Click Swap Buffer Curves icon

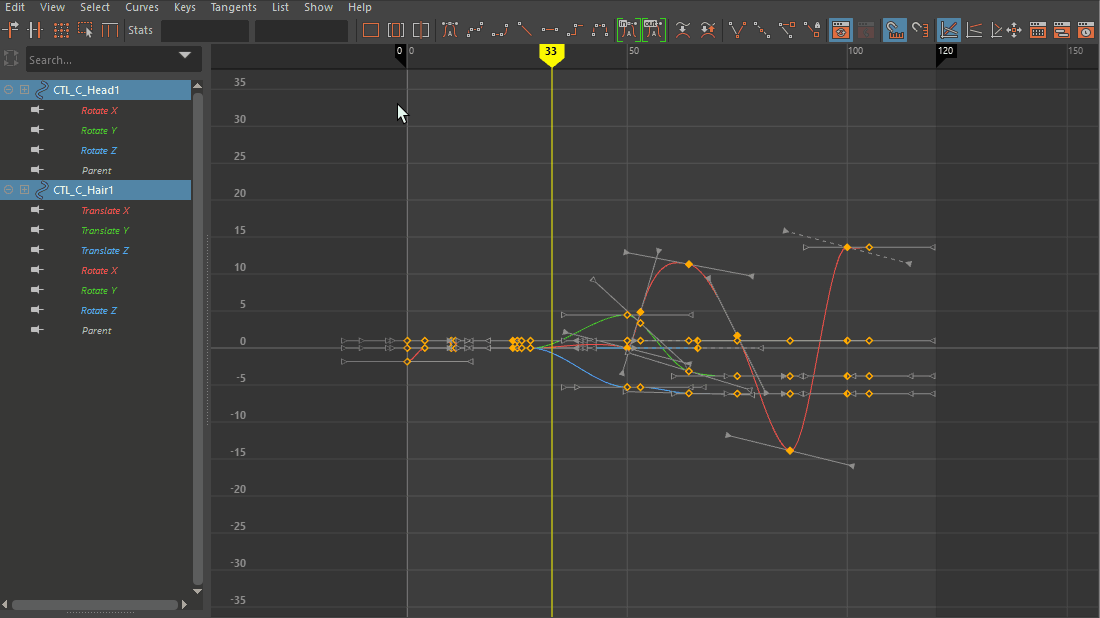click(708, 30)
